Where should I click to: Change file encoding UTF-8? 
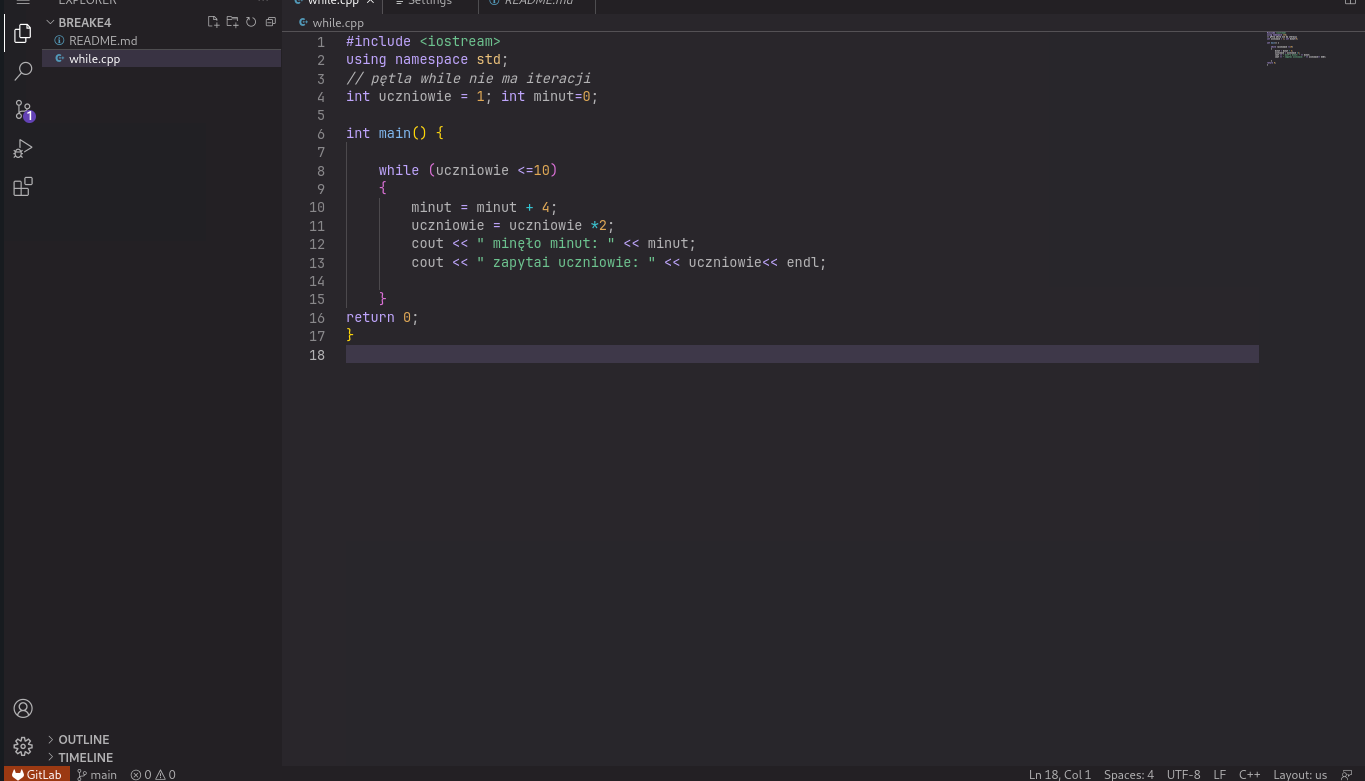click(x=1183, y=774)
